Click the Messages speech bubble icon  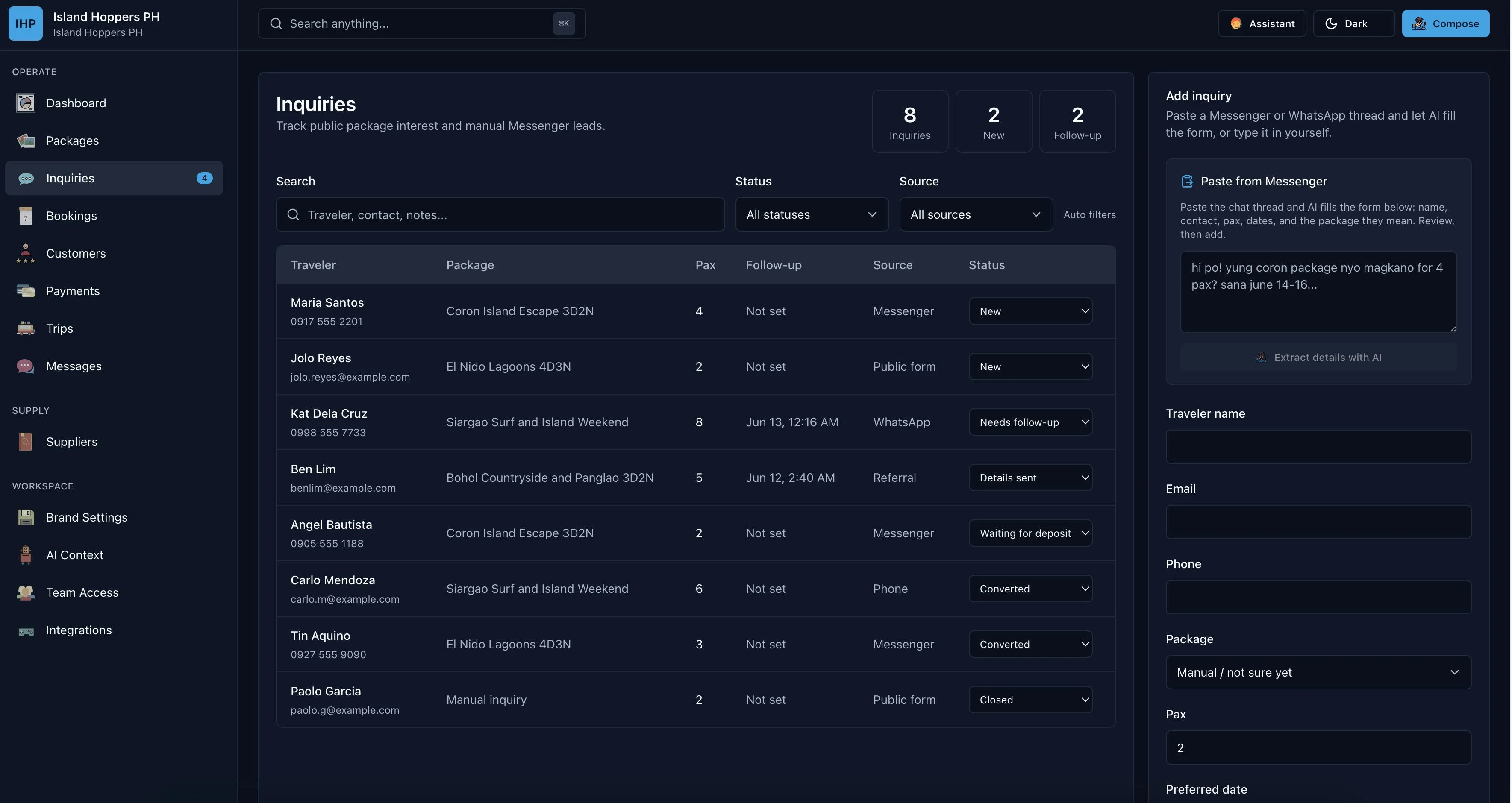pyautogui.click(x=25, y=366)
